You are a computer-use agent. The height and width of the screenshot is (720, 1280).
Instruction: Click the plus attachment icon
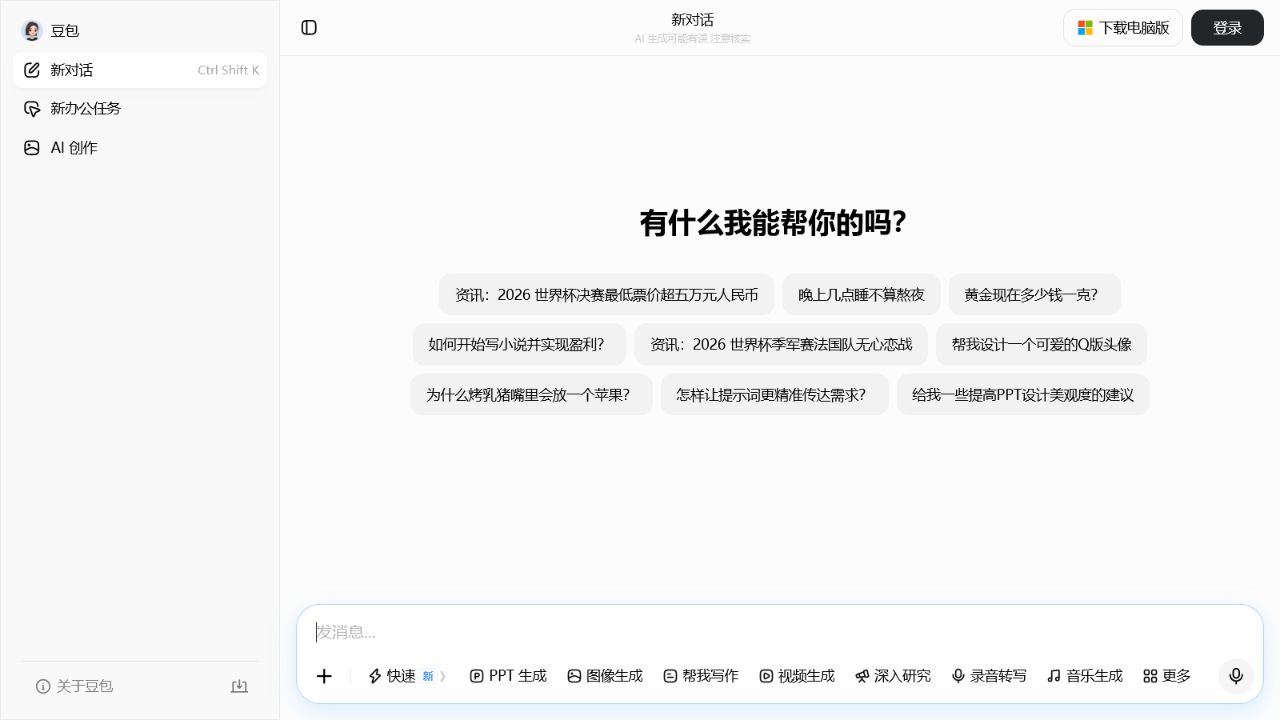click(324, 676)
